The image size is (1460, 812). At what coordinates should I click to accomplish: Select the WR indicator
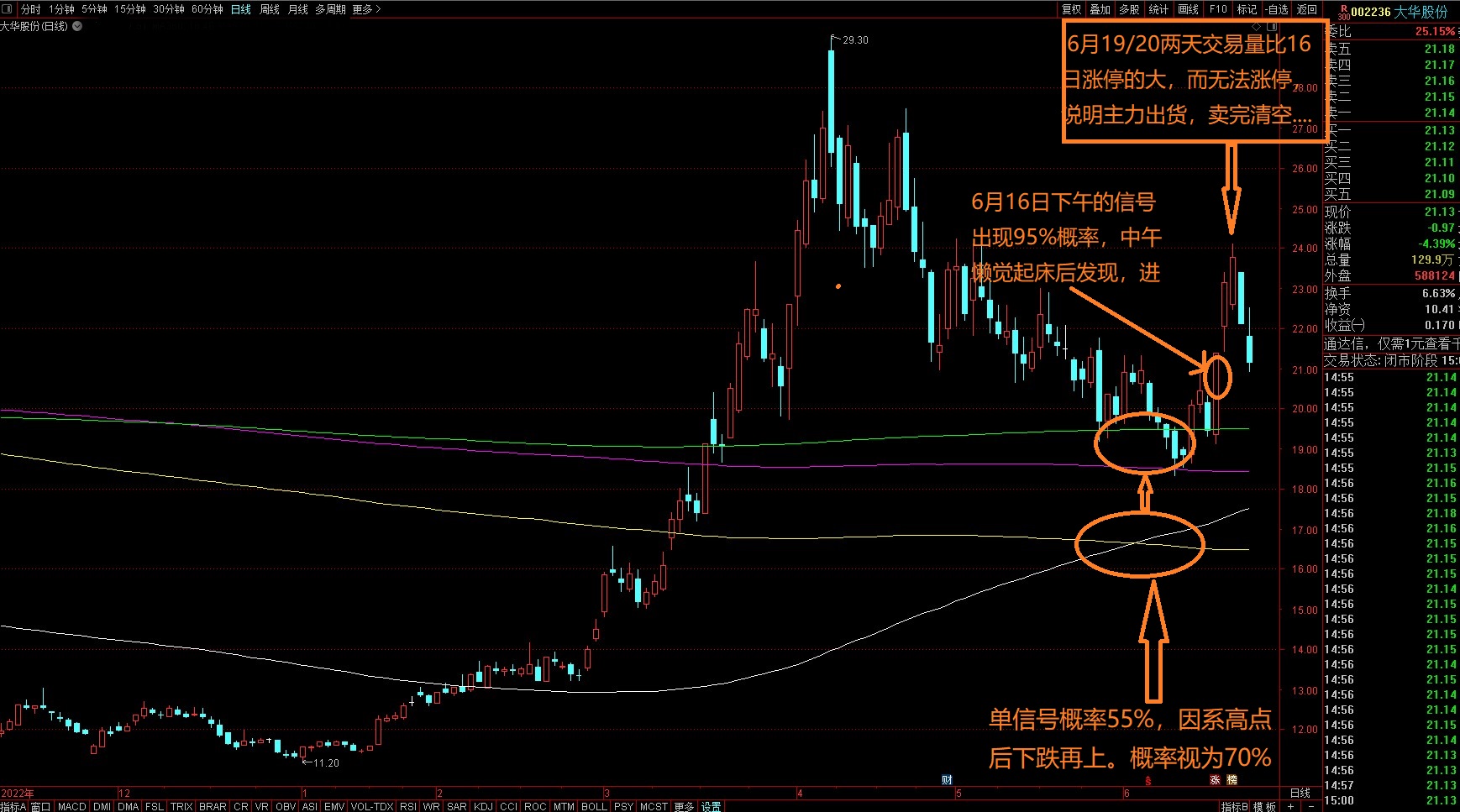(431, 806)
